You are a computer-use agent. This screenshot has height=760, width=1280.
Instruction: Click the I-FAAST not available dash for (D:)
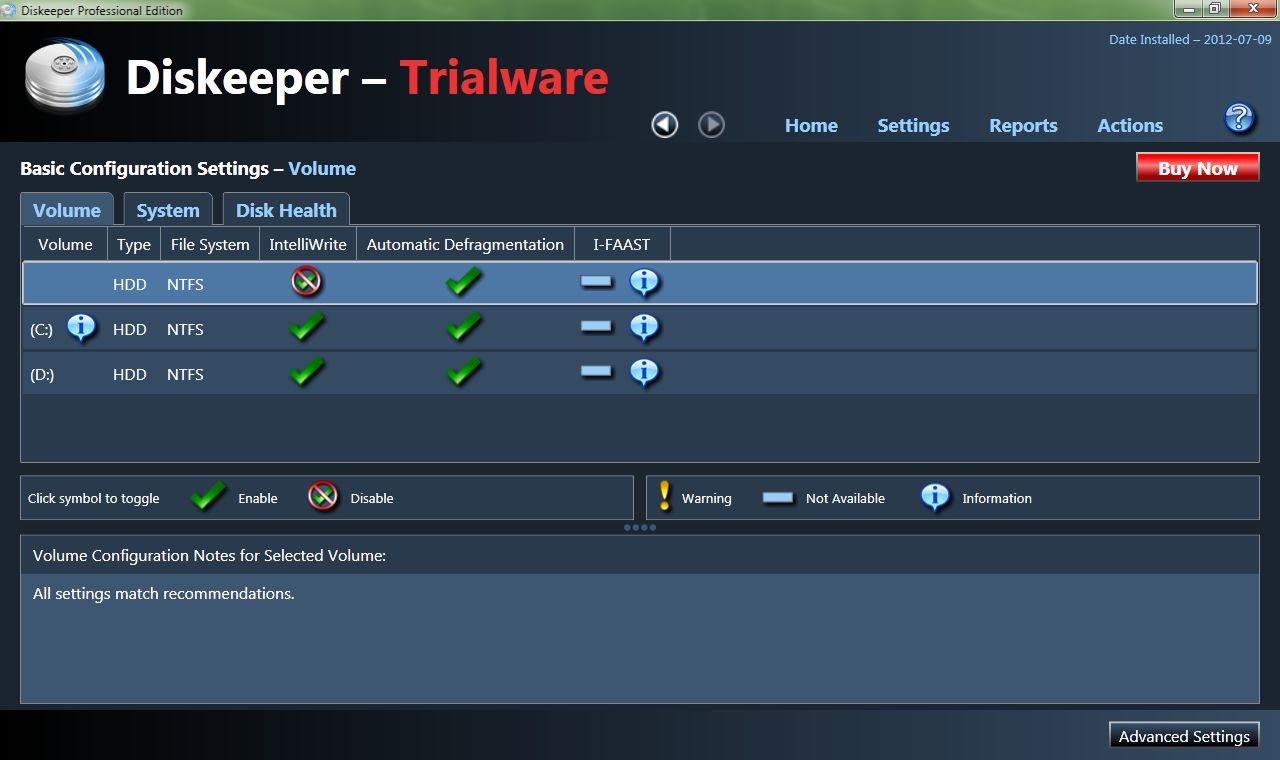(x=596, y=372)
